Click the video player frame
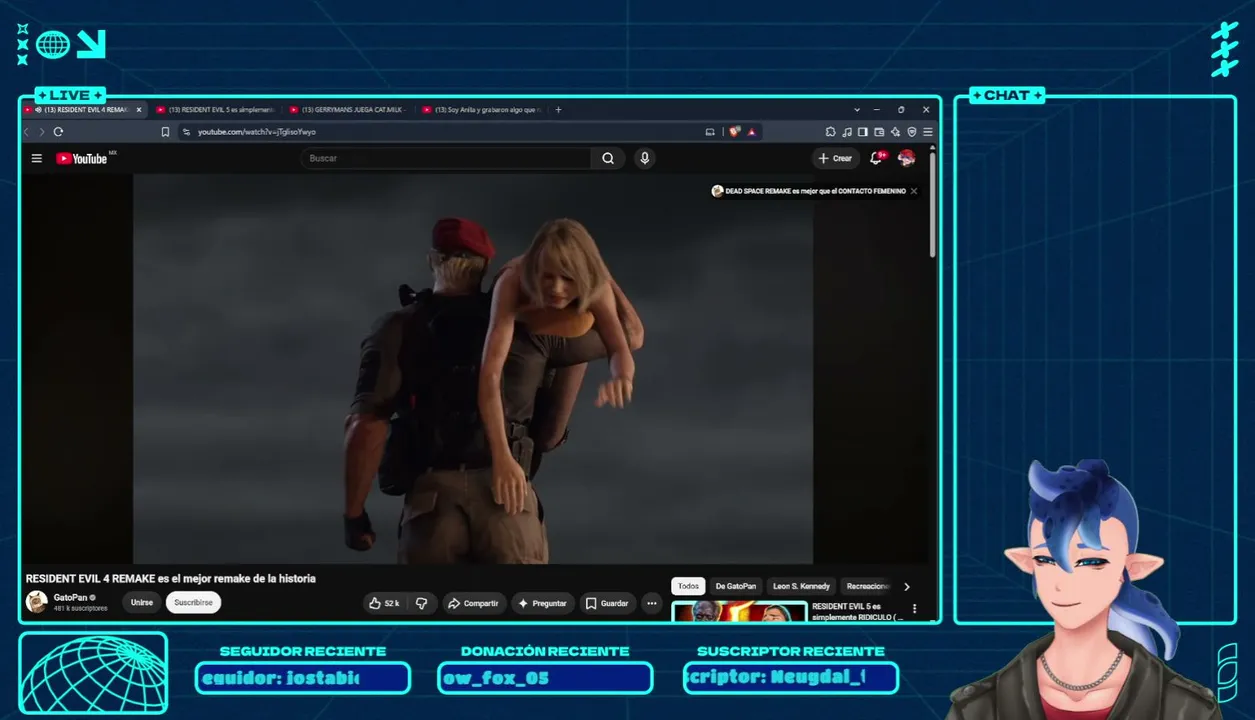Screen dimensions: 1255x720 (473, 369)
